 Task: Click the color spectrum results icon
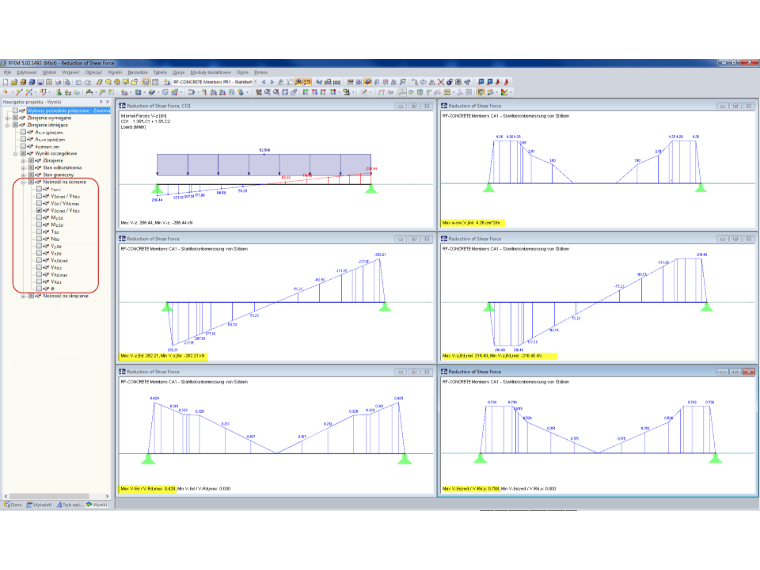pos(504,92)
